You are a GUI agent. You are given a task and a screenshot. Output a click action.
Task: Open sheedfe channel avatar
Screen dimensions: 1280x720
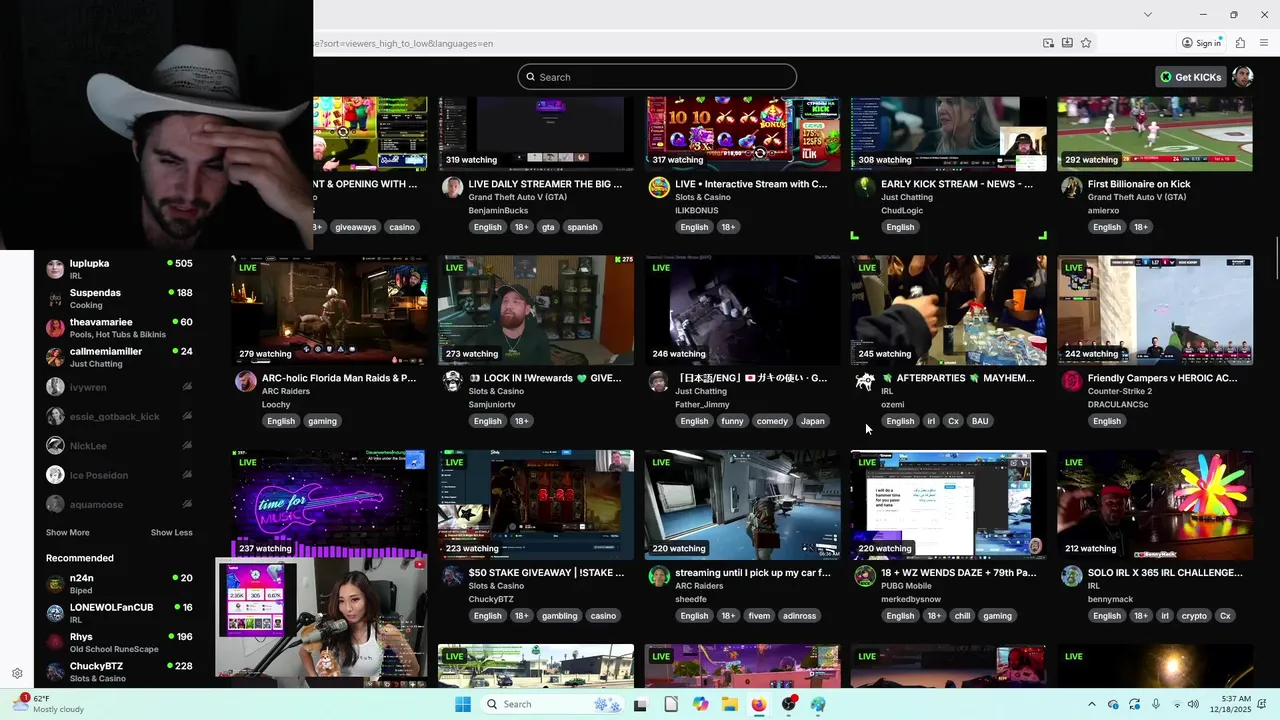pos(659,576)
